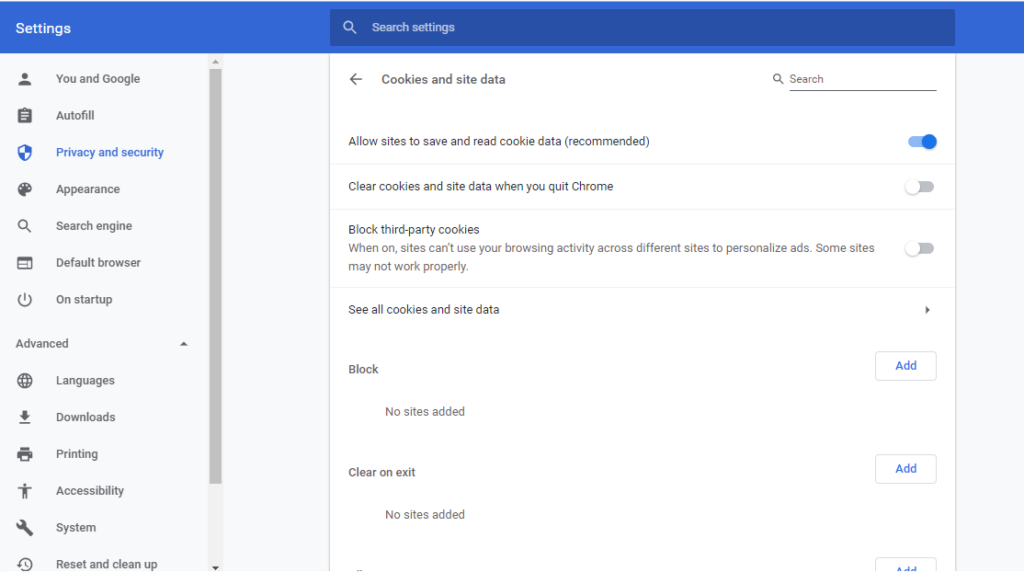Click the sidebar scroll down arrow

click(x=215, y=566)
